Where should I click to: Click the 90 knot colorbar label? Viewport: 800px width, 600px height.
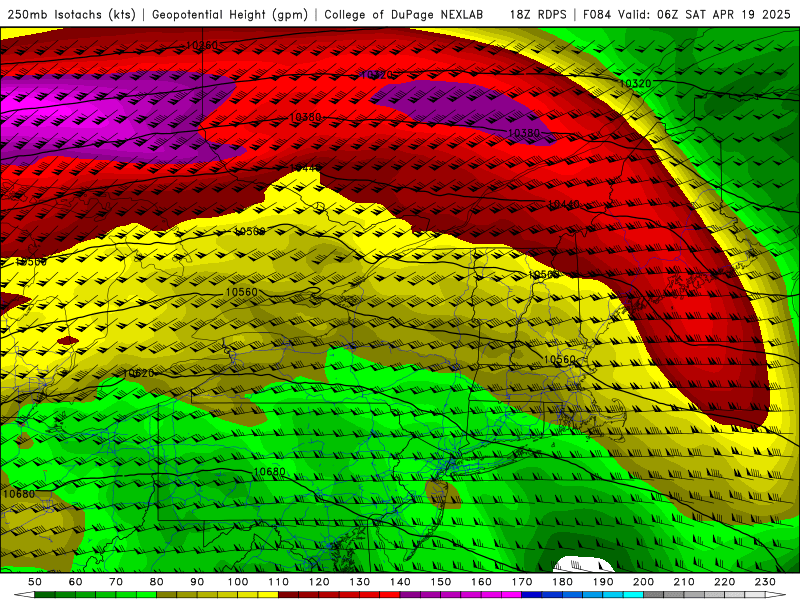pyautogui.click(x=197, y=582)
